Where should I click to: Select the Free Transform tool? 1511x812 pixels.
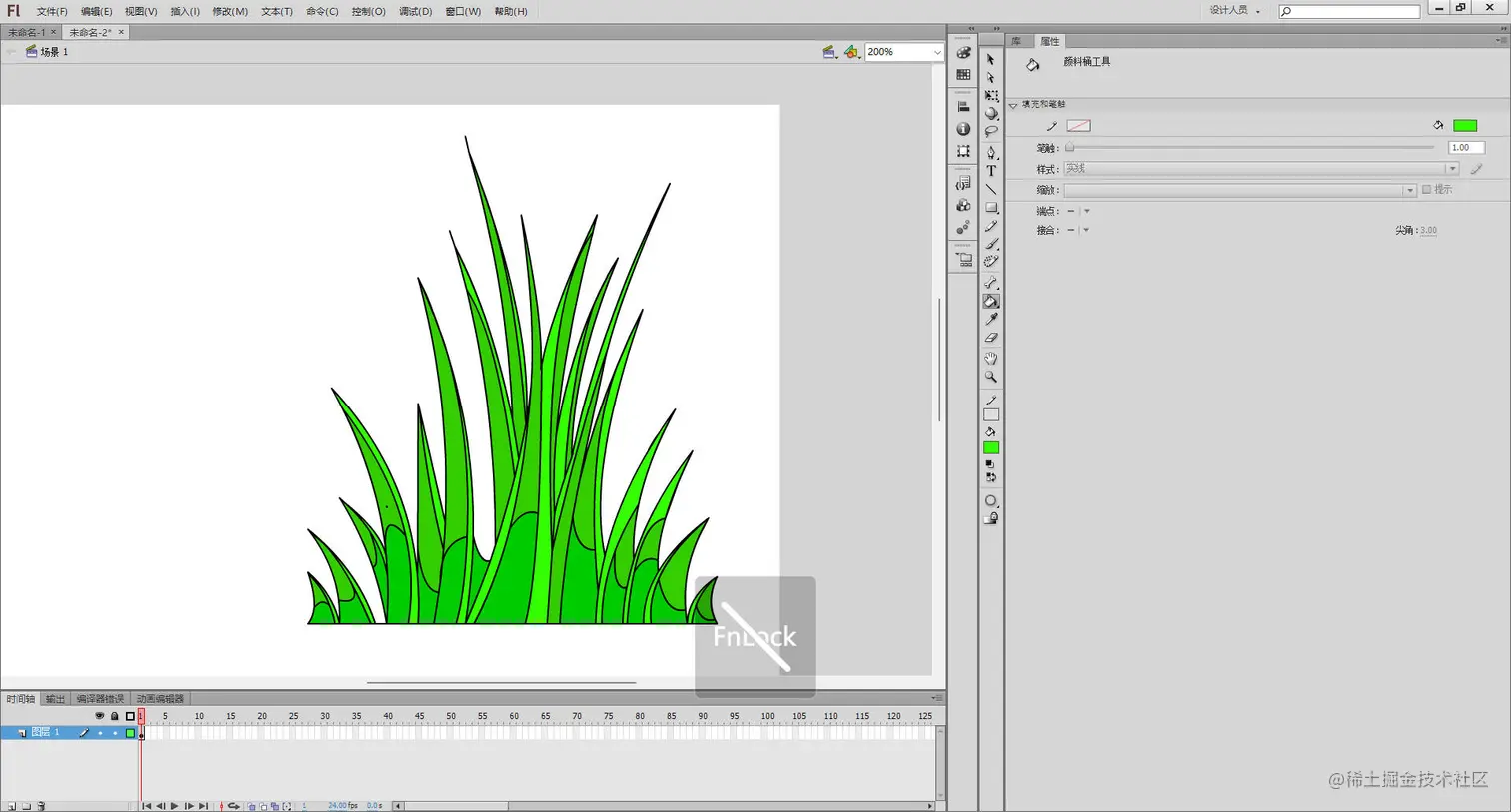pos(991,96)
